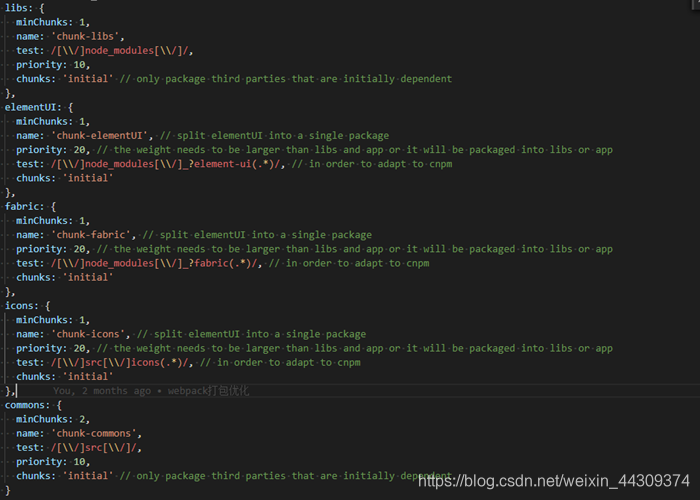Click the minChunks line in the icons block

tap(53, 320)
